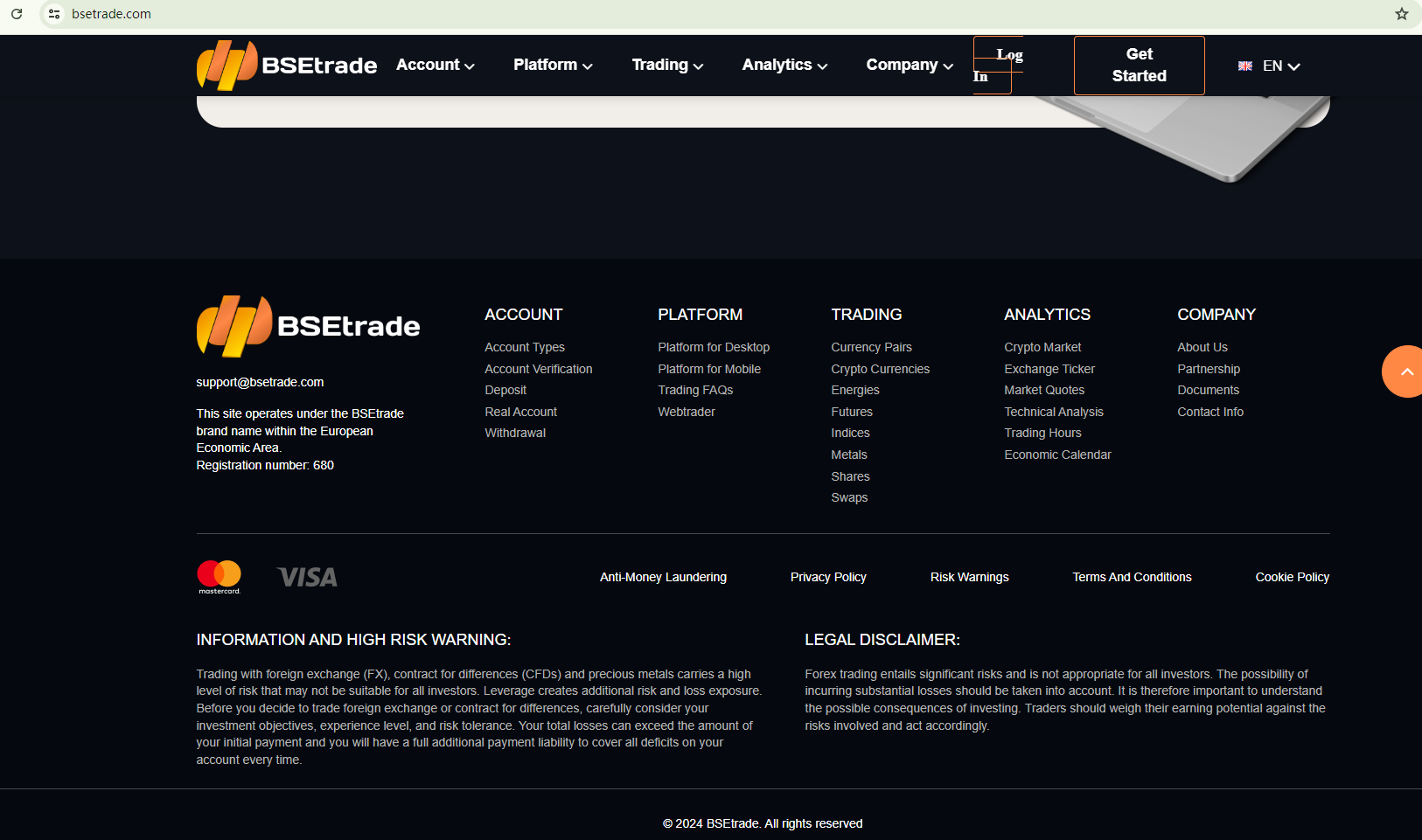Viewport: 1422px width, 840px height.
Task: Bookmark this page with the star icon
Action: (1401, 14)
